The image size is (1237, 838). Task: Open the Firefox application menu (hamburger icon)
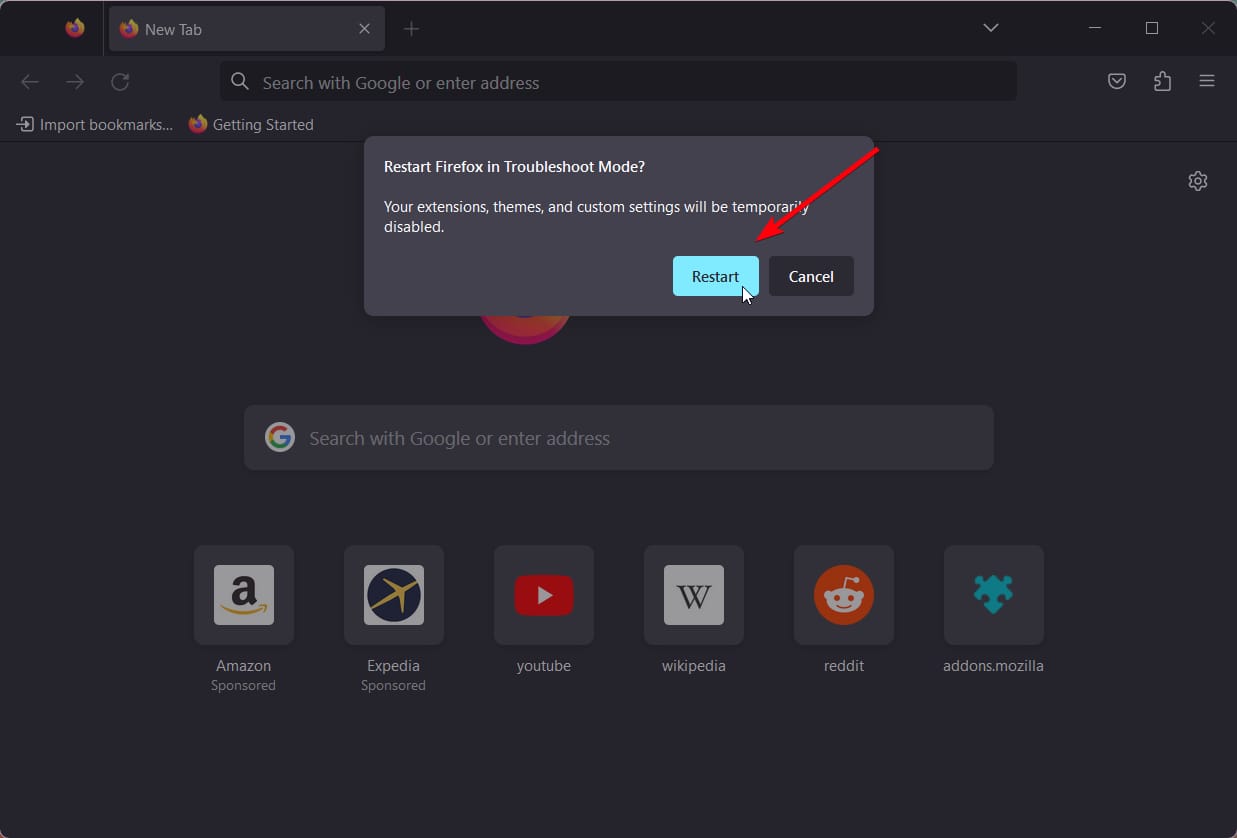(1207, 81)
